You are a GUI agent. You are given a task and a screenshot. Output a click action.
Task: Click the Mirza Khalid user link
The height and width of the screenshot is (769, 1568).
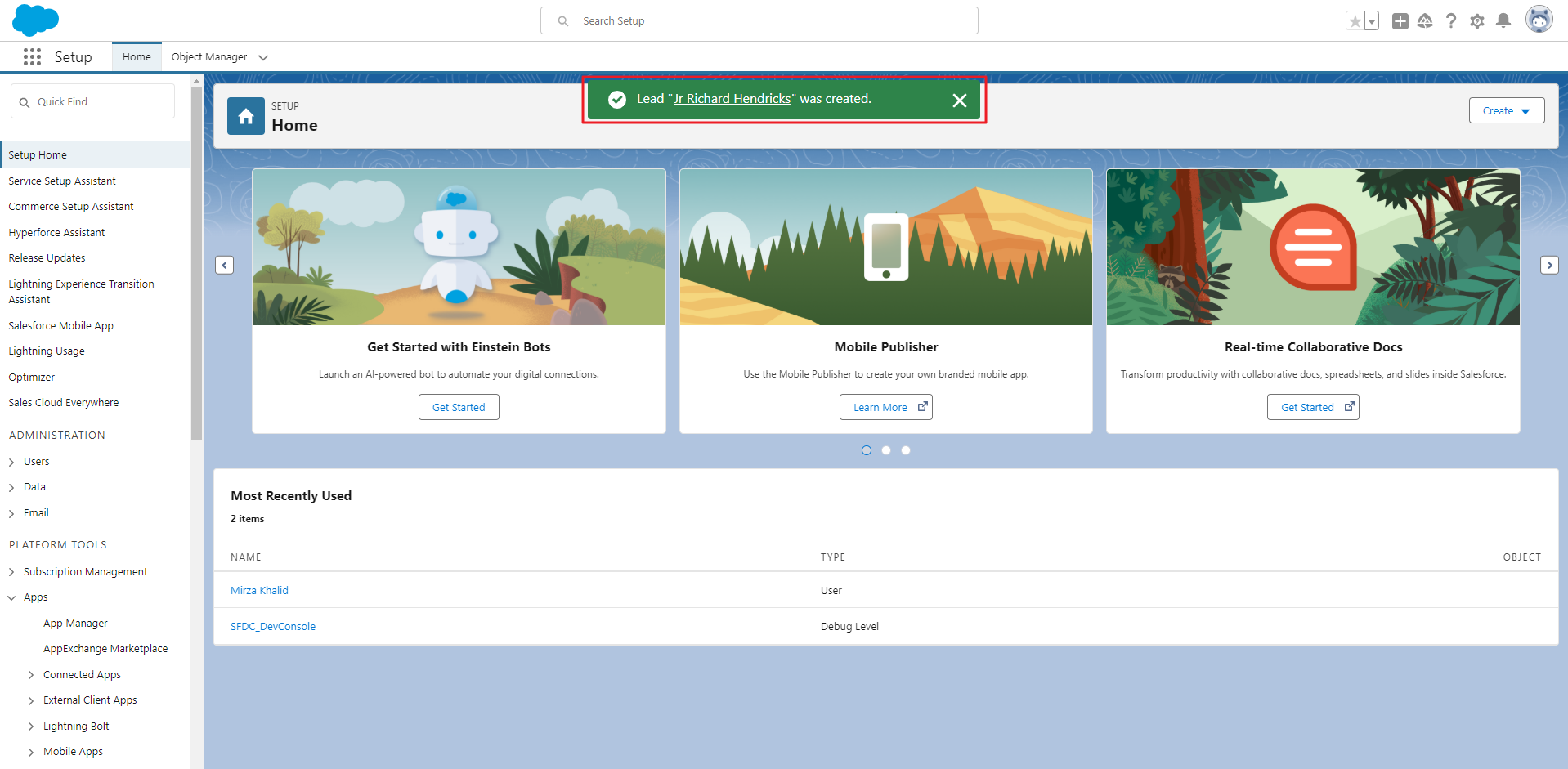click(259, 590)
